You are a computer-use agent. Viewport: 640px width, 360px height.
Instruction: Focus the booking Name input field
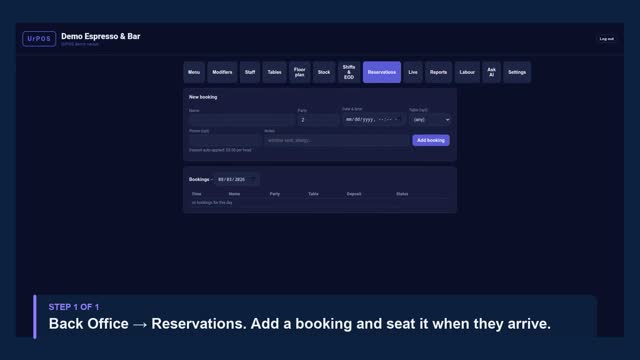(x=242, y=120)
